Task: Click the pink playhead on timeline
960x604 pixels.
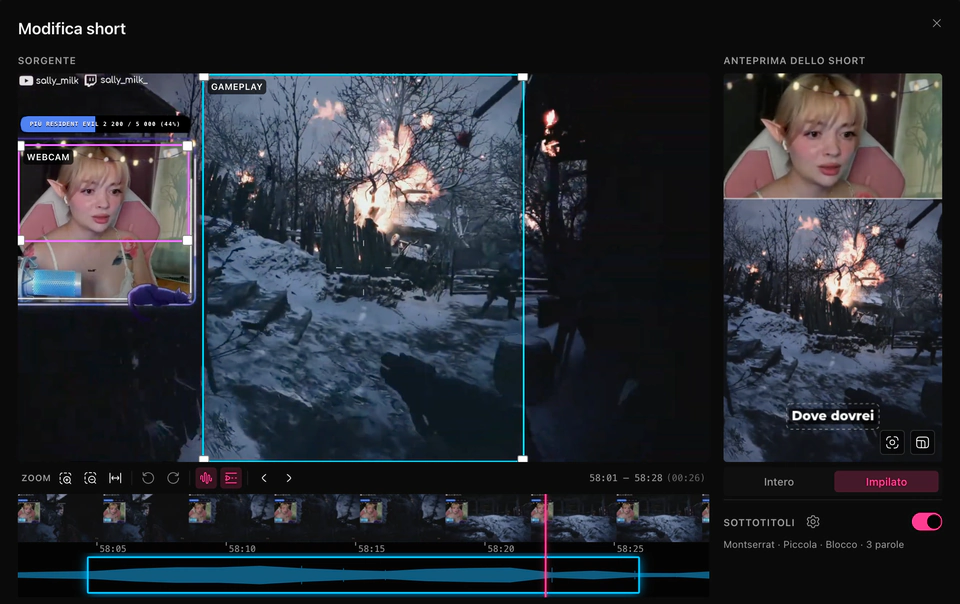Action: tap(546, 545)
